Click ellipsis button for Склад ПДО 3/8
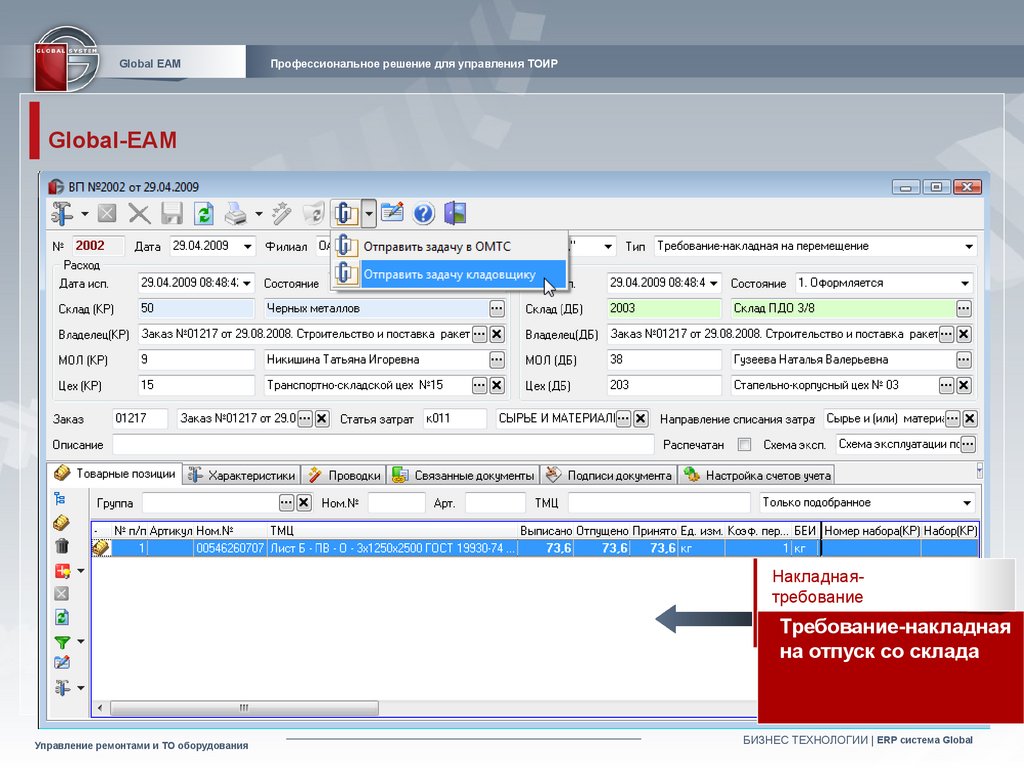 [964, 308]
